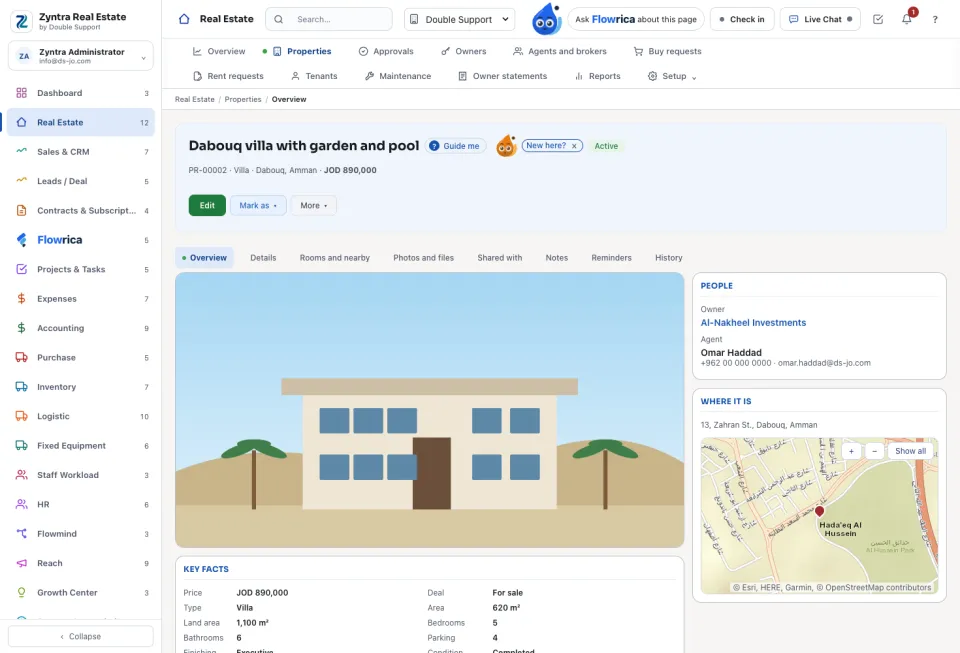The image size is (960, 653).
Task: Click the villa property photo
Action: pos(429,409)
